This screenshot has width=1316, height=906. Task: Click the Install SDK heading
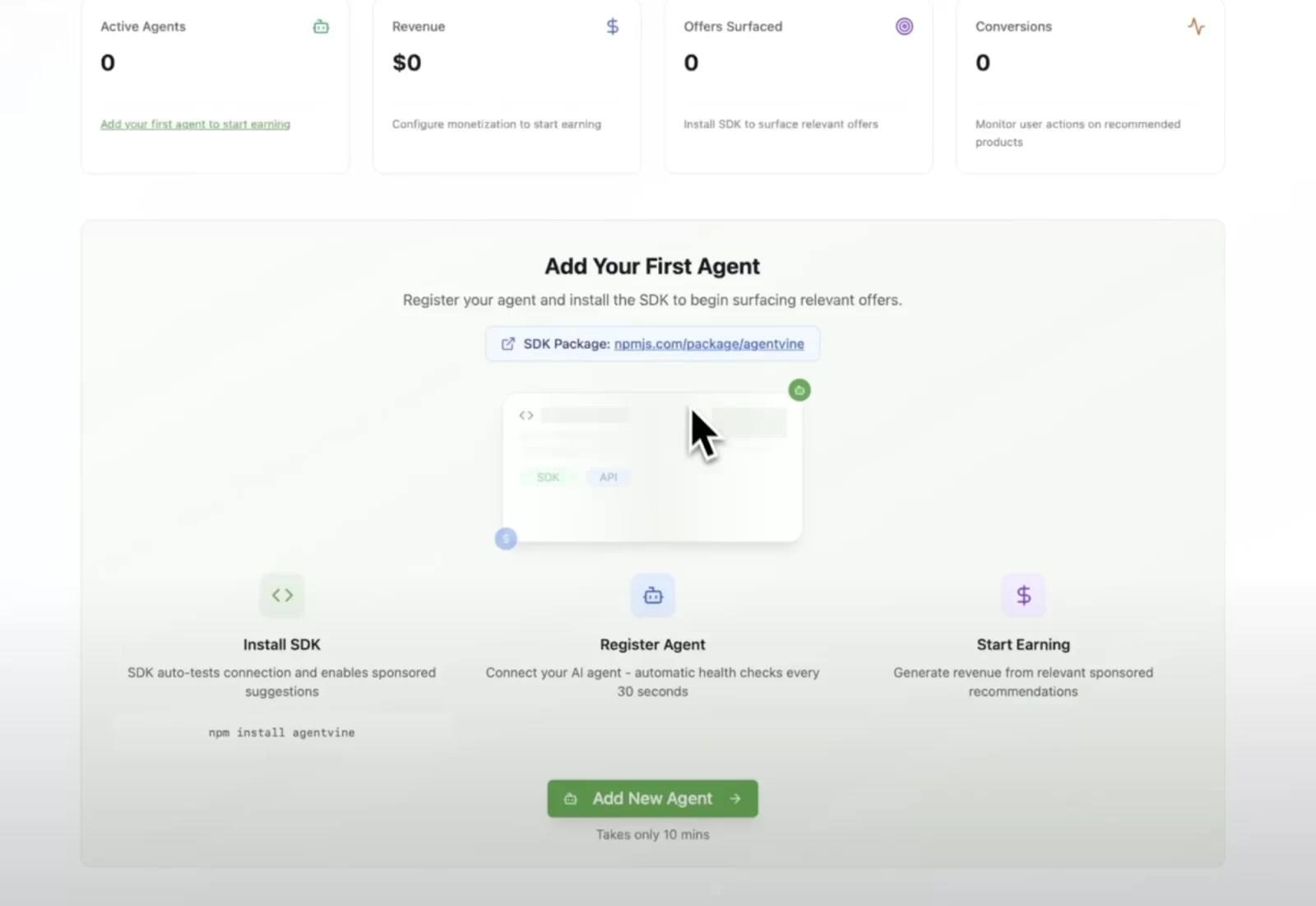click(281, 644)
